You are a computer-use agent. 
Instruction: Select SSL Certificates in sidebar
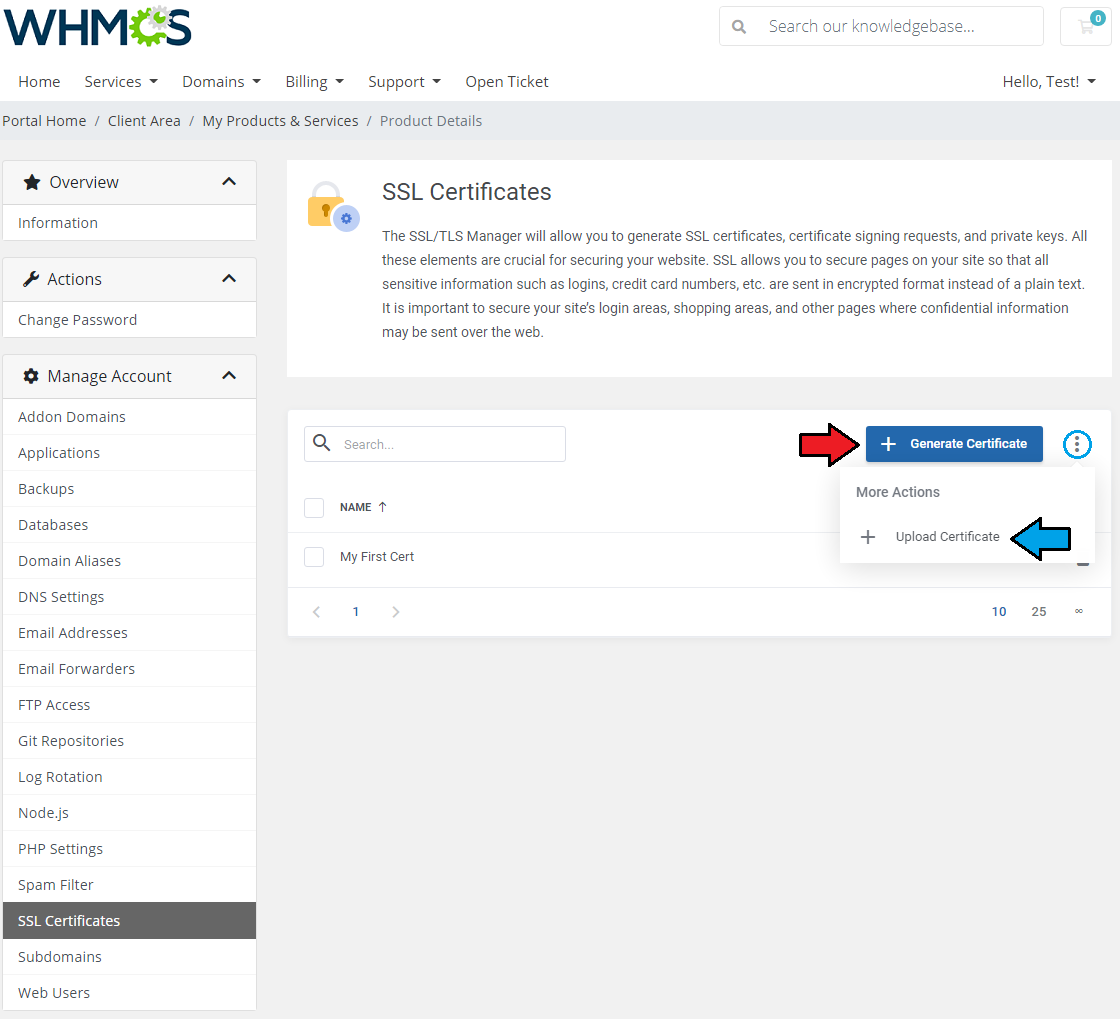pyautogui.click(x=129, y=921)
